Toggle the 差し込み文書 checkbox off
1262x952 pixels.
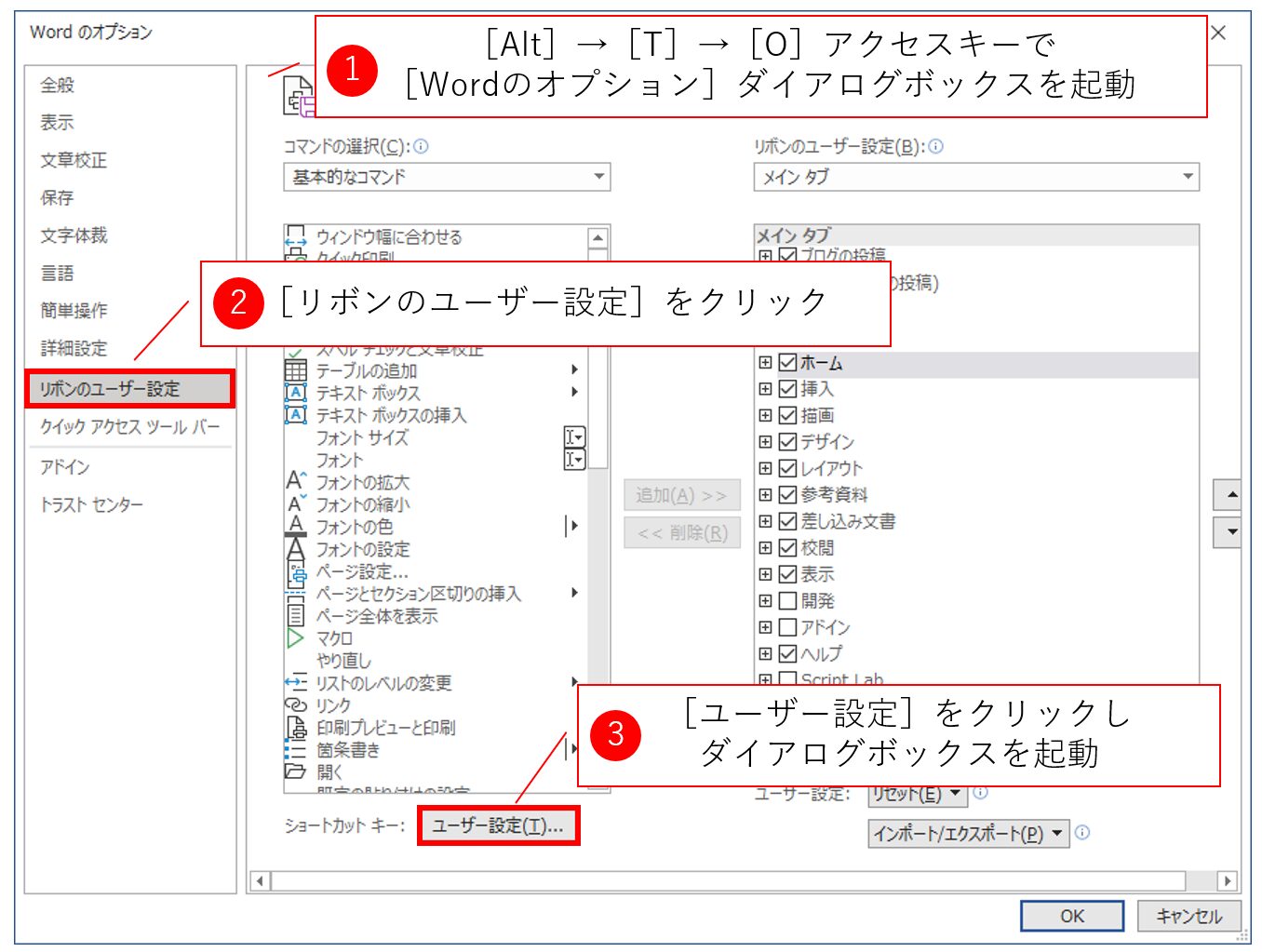click(x=787, y=521)
